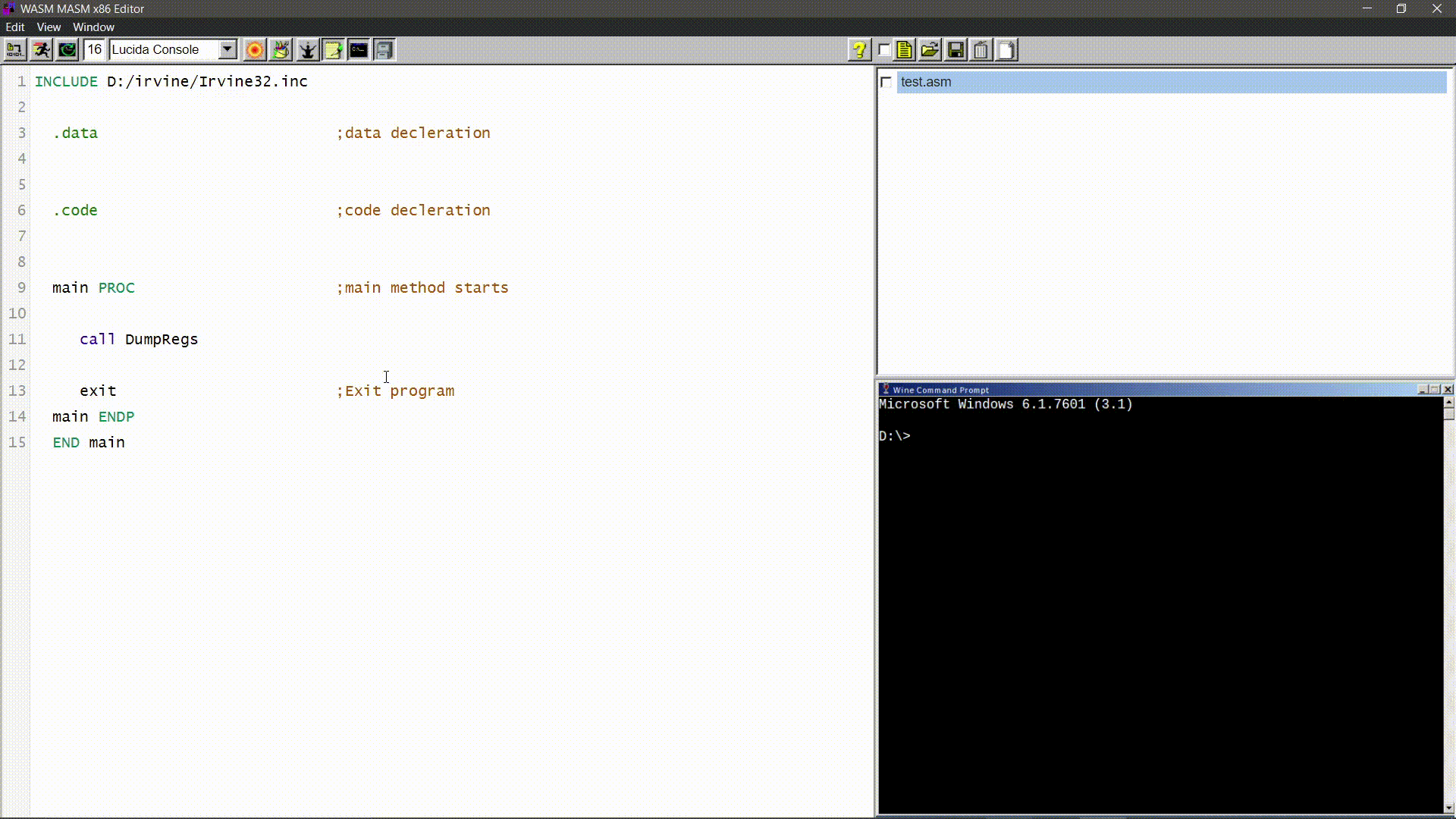Open the Edit menu
Viewport: 1456px width, 819px height.
pos(15,27)
